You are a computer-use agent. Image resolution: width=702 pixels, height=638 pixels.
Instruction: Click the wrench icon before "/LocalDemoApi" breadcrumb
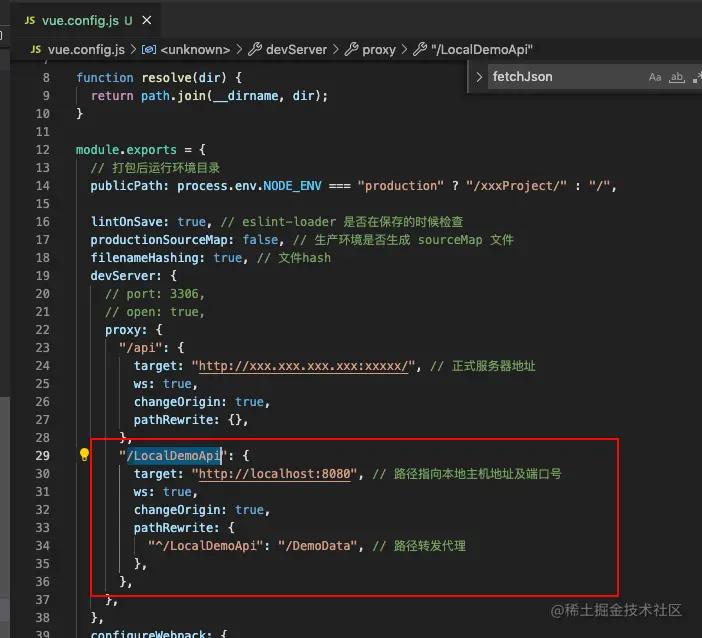click(420, 49)
